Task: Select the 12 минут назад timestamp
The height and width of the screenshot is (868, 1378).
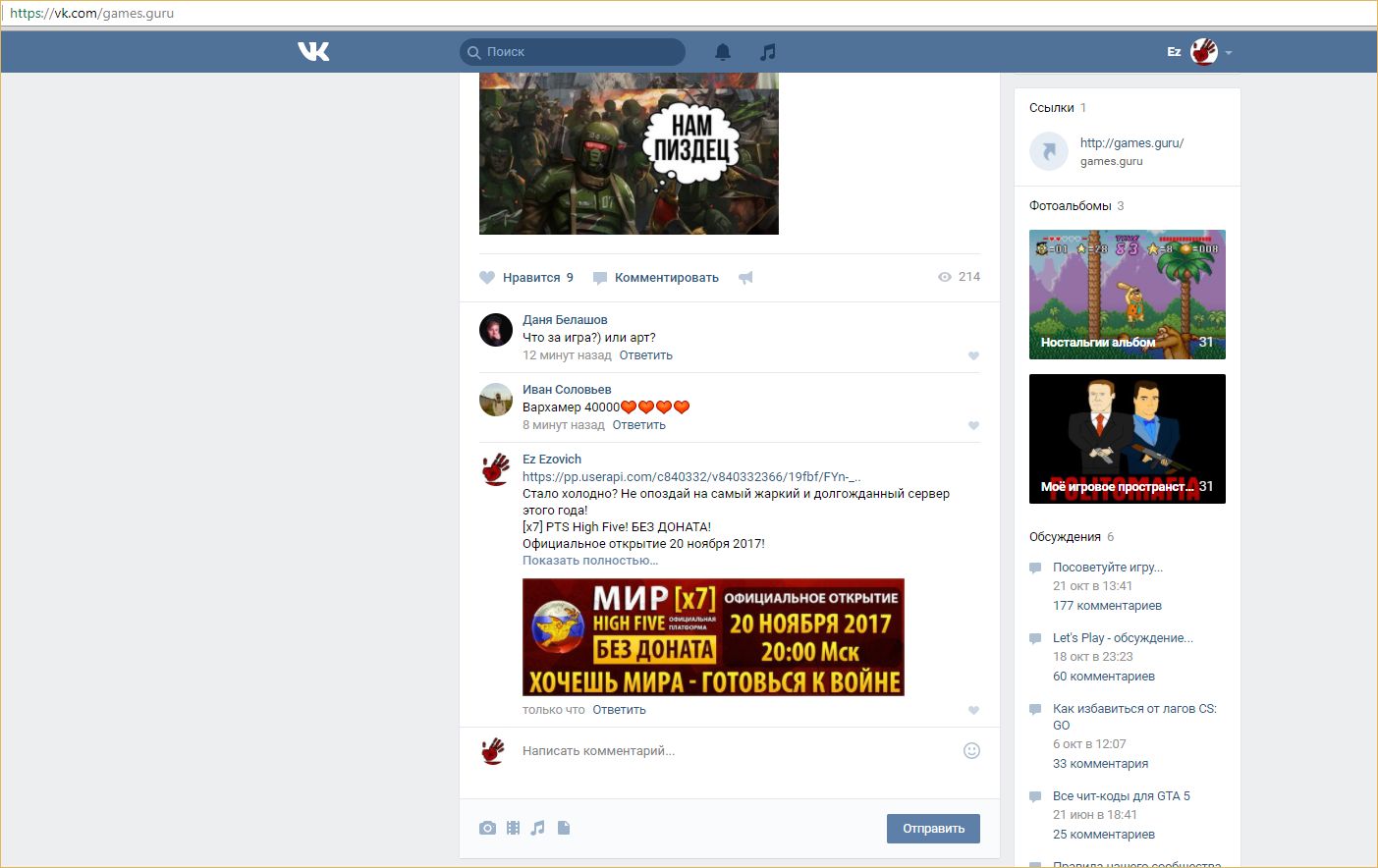Action: 567,355
